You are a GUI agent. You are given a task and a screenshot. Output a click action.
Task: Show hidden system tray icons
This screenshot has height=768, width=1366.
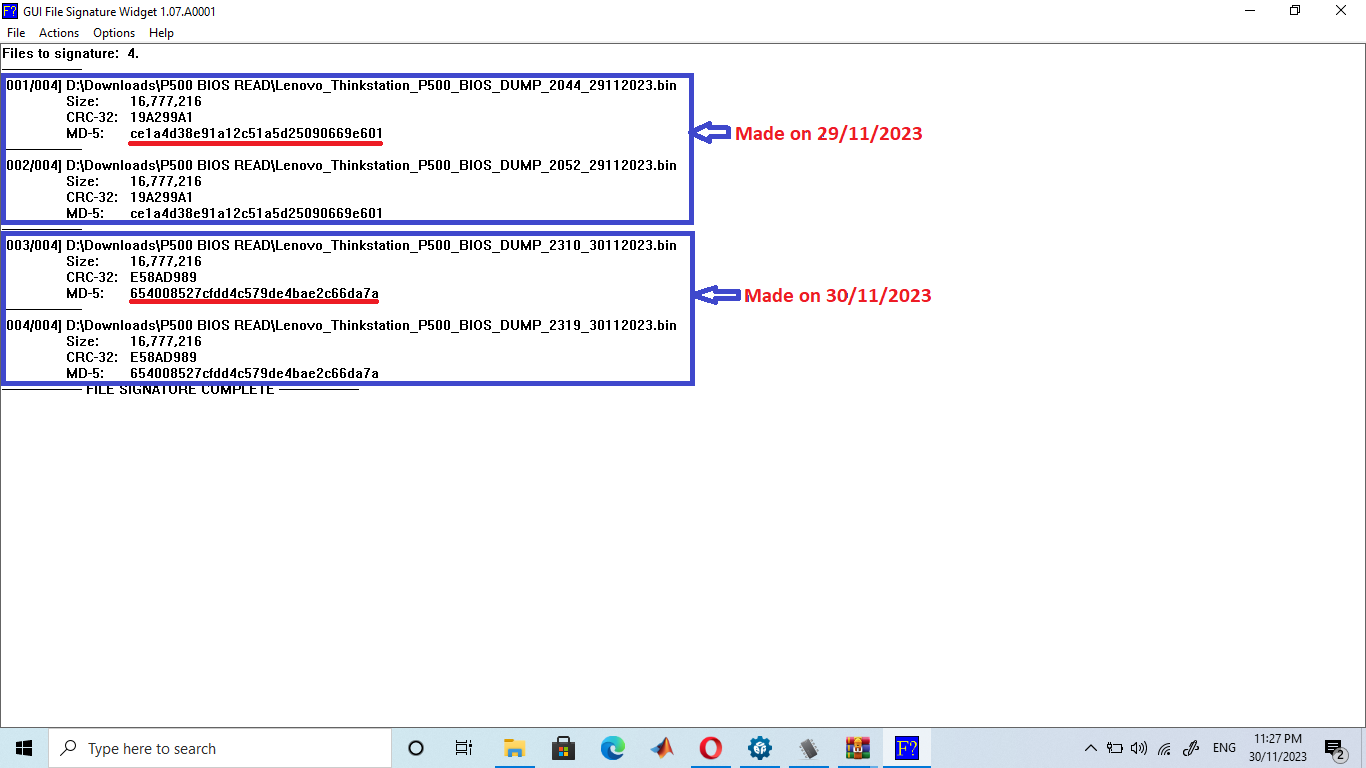1091,748
